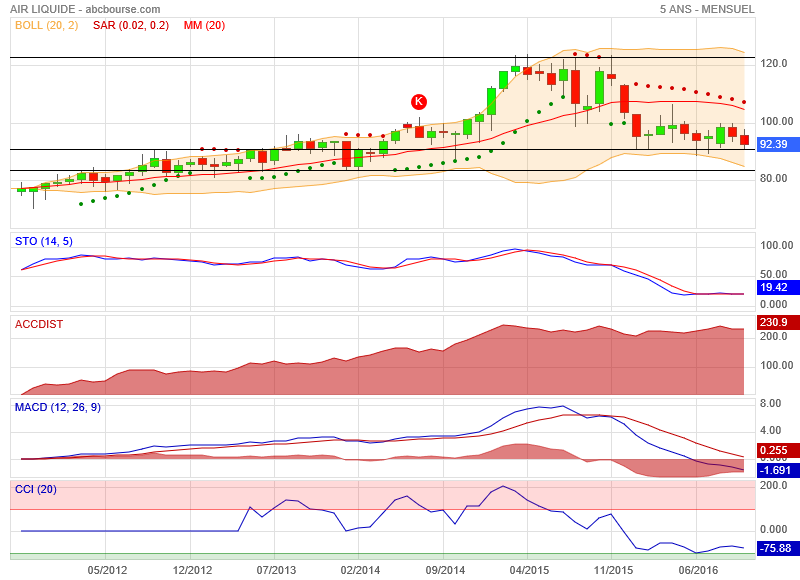Image resolution: width=800 pixels, height=580 pixels.
Task: Click the 09/2014 date axis label
Action: tap(445, 570)
